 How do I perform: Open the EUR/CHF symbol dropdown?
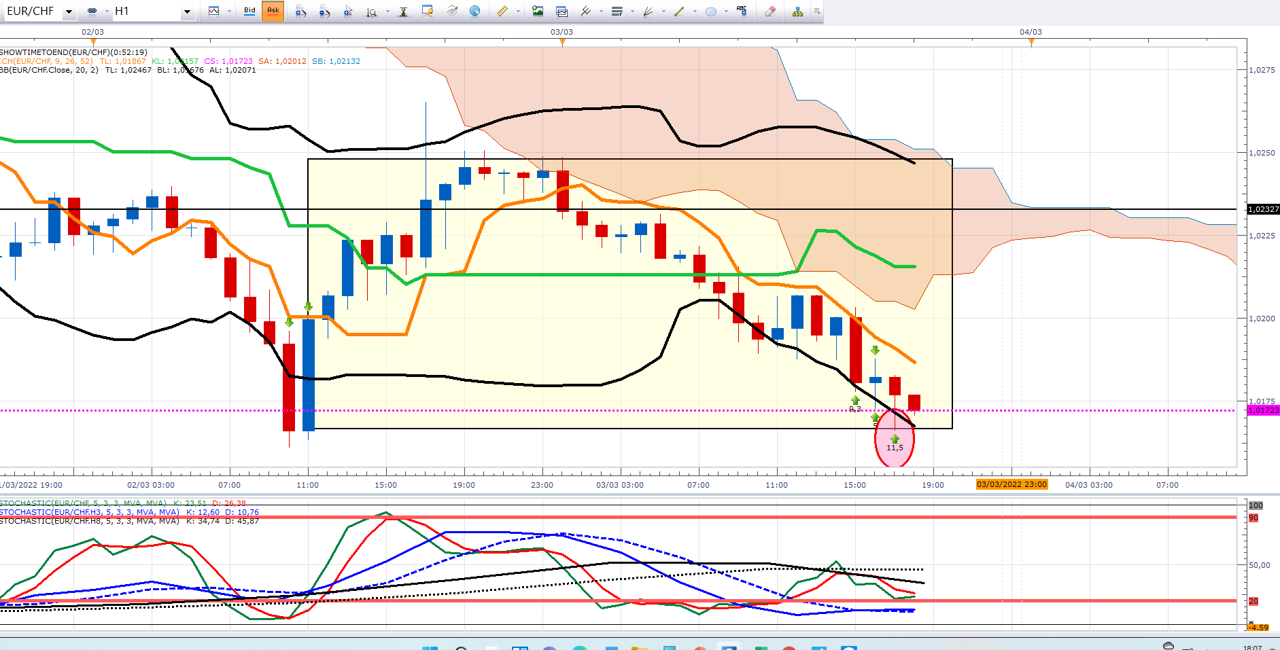click(x=69, y=11)
